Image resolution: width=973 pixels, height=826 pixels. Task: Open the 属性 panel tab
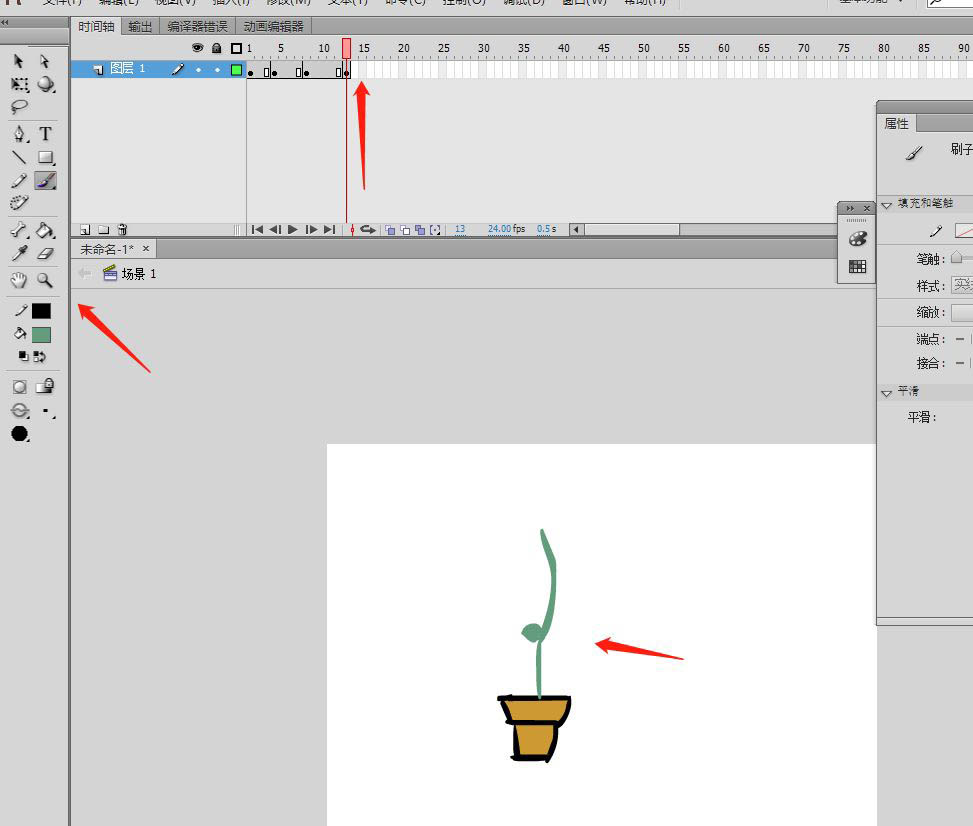[x=896, y=123]
